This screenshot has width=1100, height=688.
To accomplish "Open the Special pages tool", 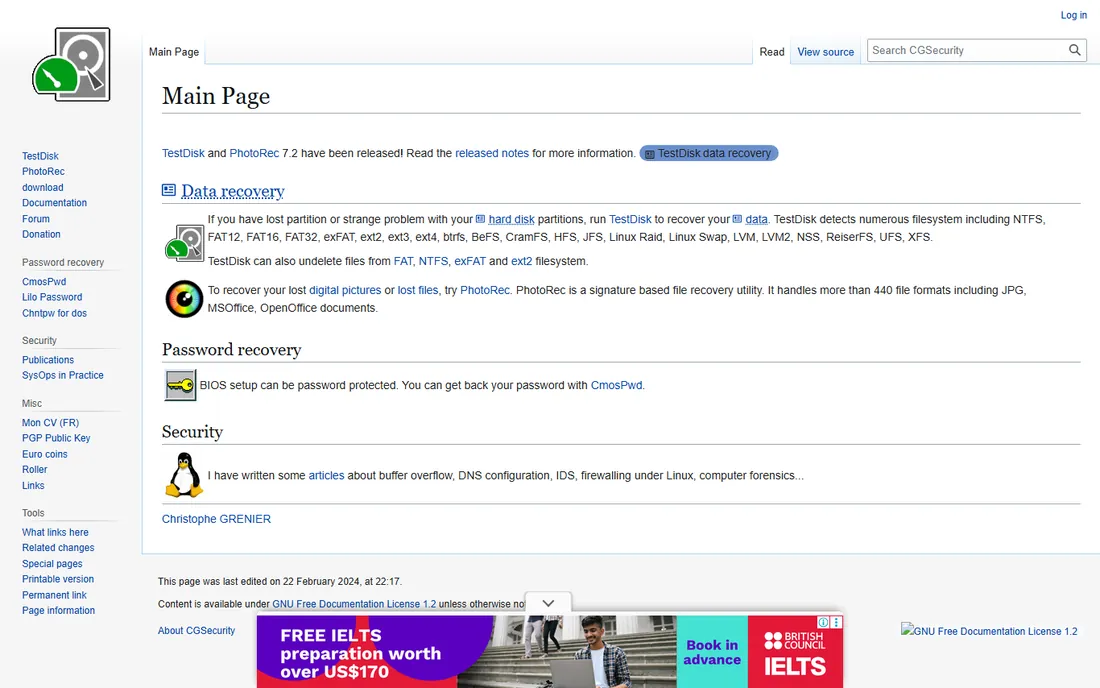I will [52, 563].
